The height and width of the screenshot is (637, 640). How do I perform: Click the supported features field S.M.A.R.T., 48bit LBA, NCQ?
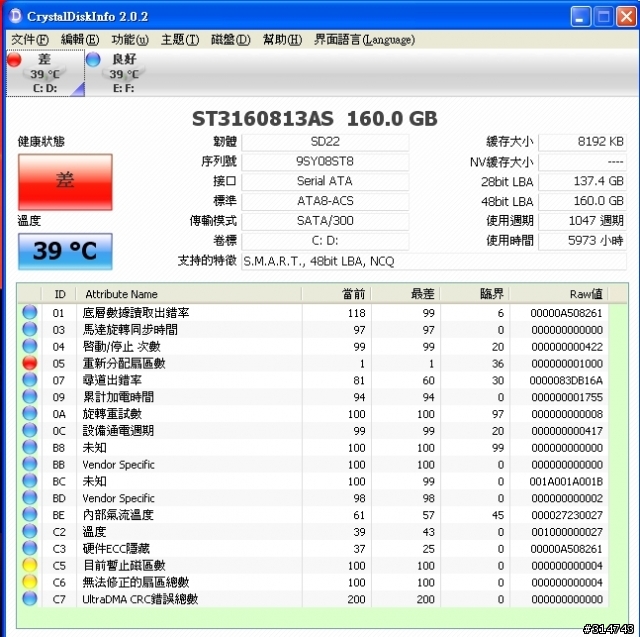pos(434,261)
